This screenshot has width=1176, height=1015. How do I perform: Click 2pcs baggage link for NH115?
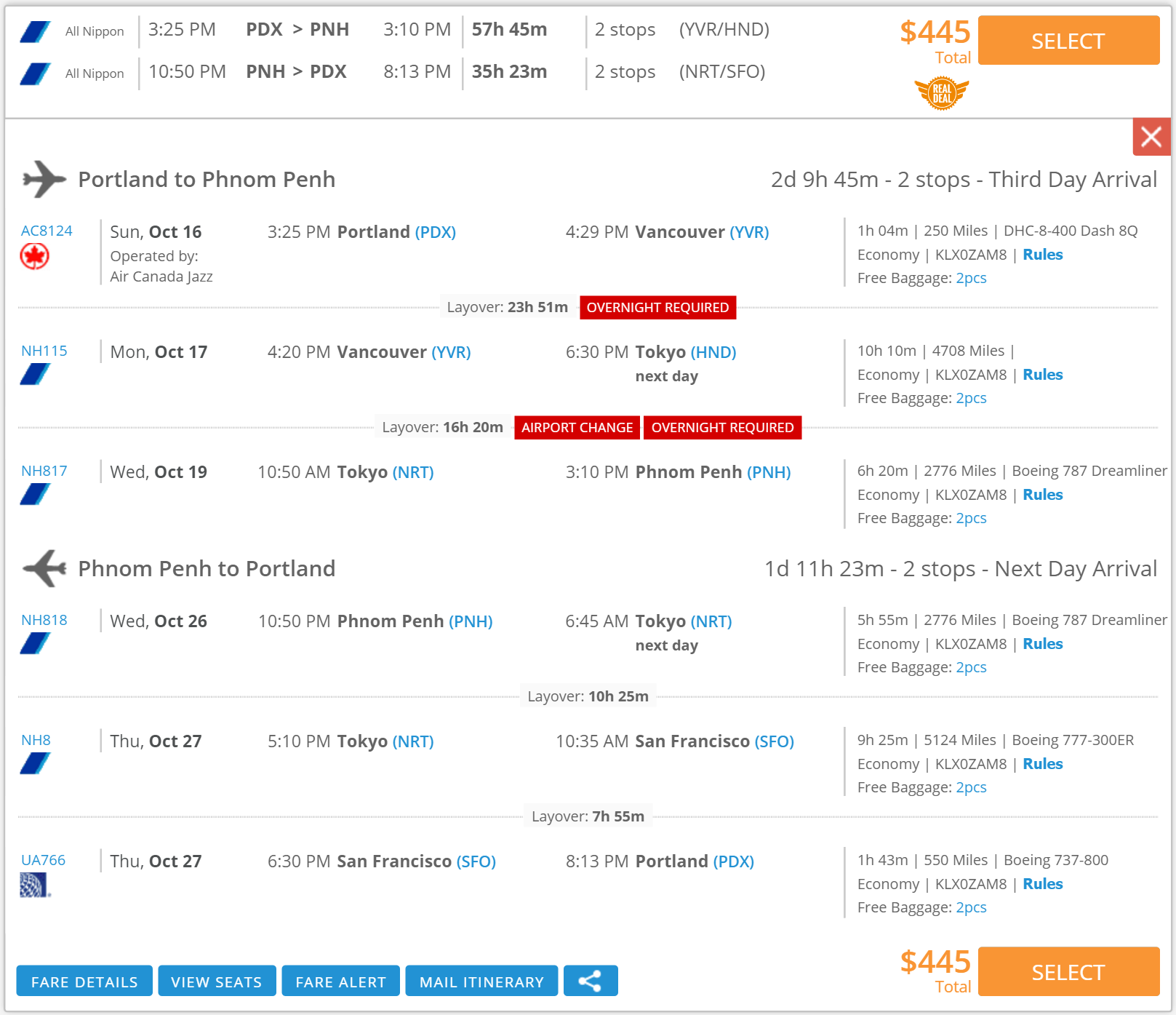(971, 398)
